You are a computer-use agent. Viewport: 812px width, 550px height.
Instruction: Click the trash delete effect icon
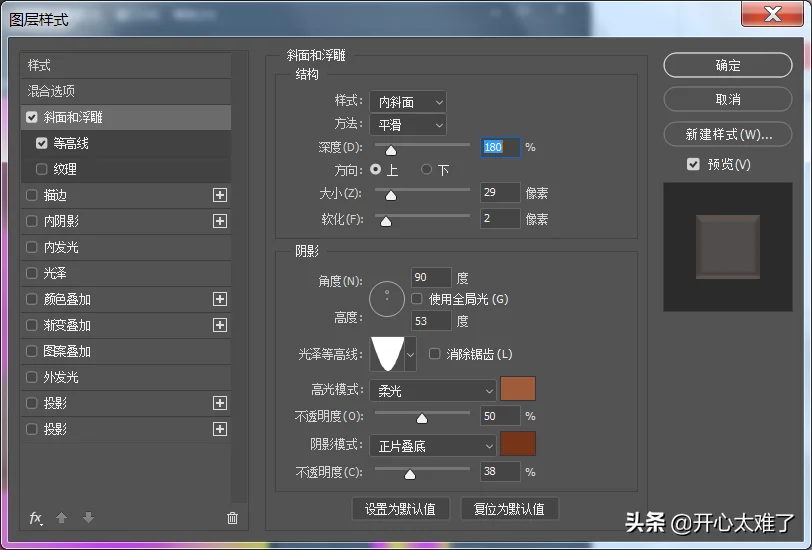(233, 518)
